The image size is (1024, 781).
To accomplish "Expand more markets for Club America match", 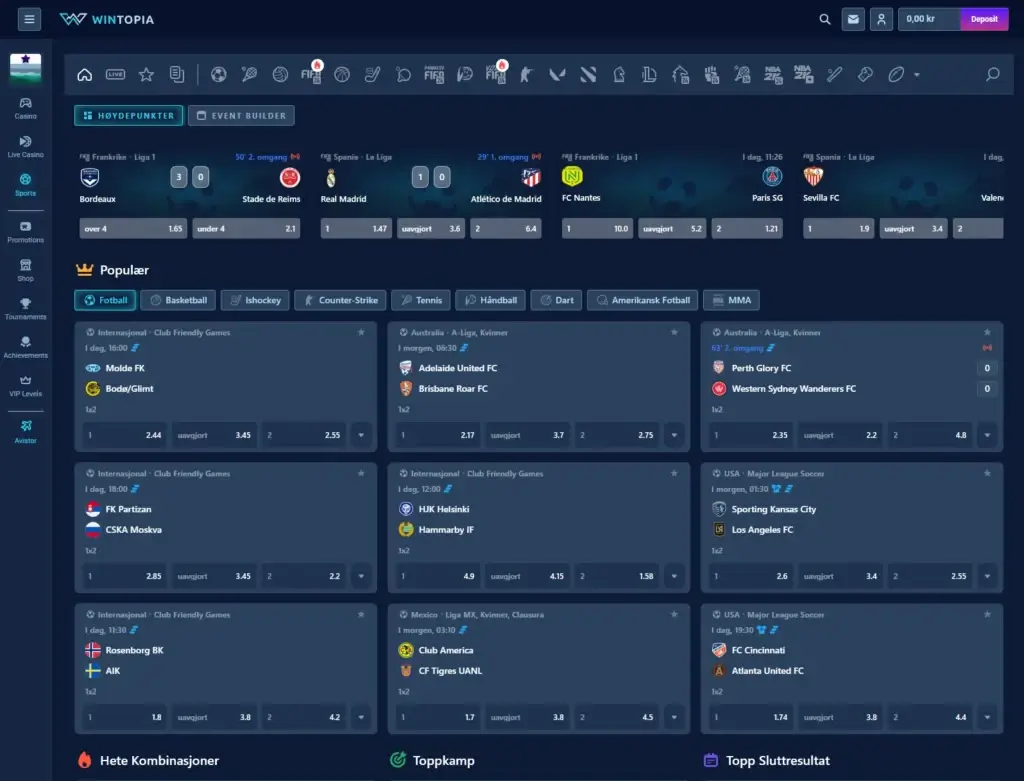I will point(674,717).
